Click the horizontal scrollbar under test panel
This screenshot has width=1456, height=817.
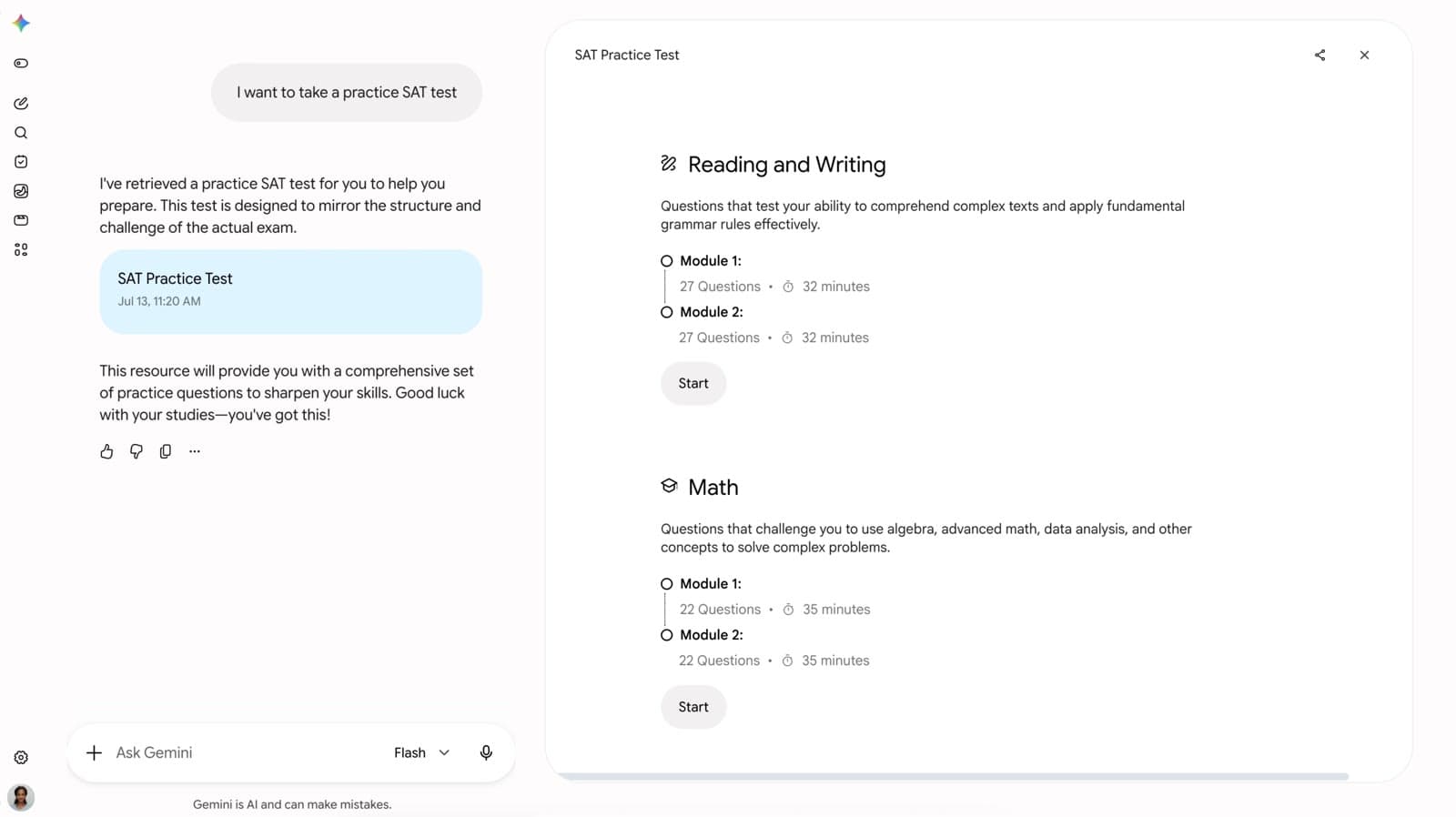tap(953, 776)
